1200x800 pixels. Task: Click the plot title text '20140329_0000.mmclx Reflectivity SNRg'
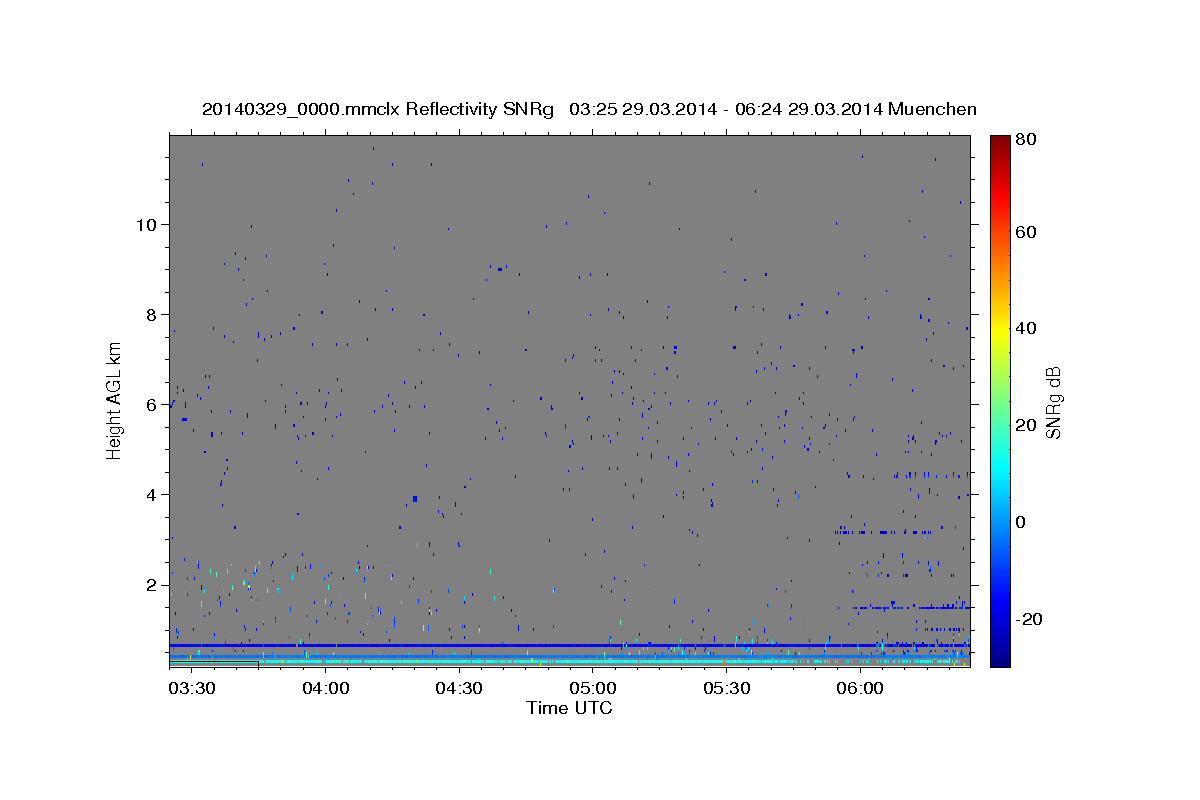tap(378, 109)
